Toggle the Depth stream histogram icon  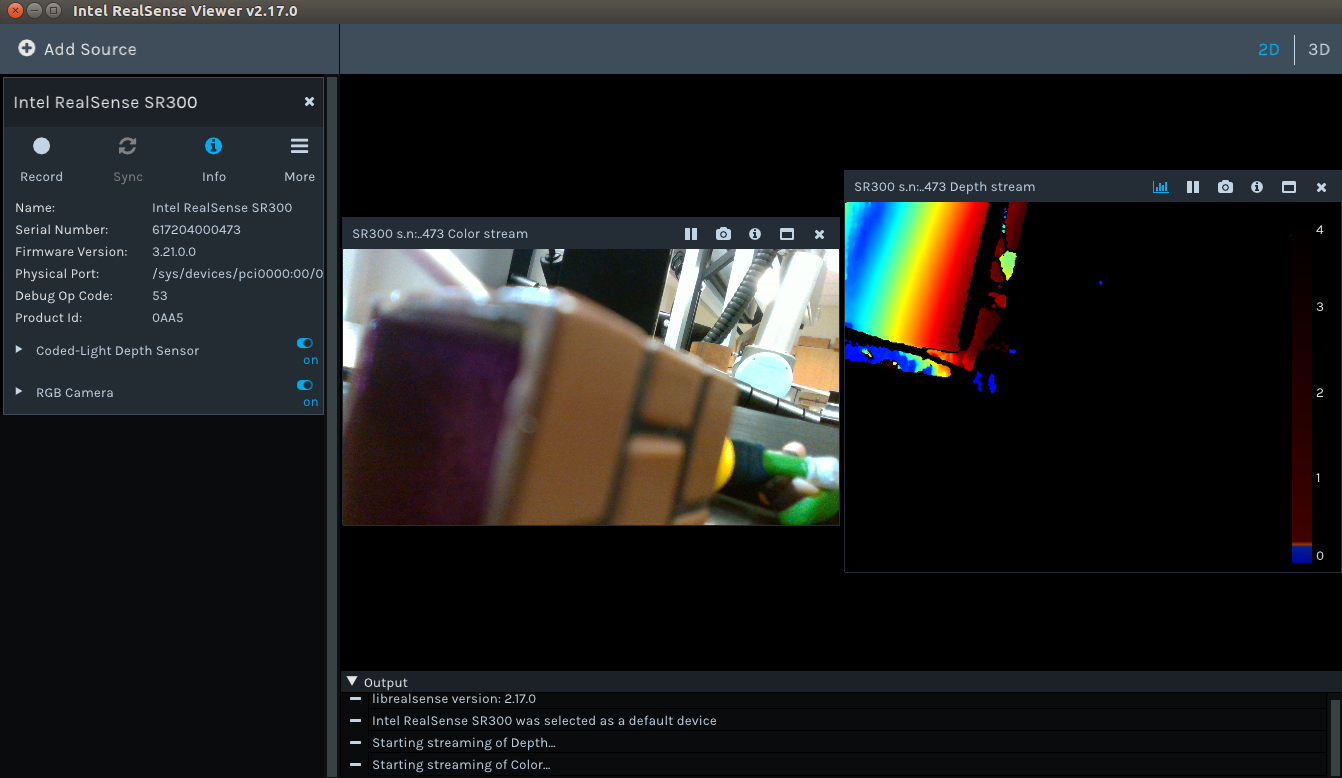click(1161, 187)
